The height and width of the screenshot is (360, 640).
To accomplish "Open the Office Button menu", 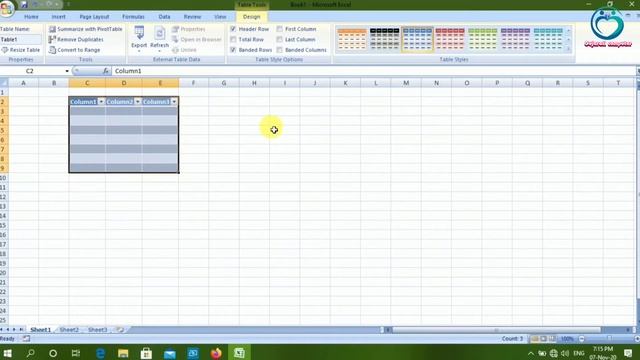I will (x=7, y=8).
